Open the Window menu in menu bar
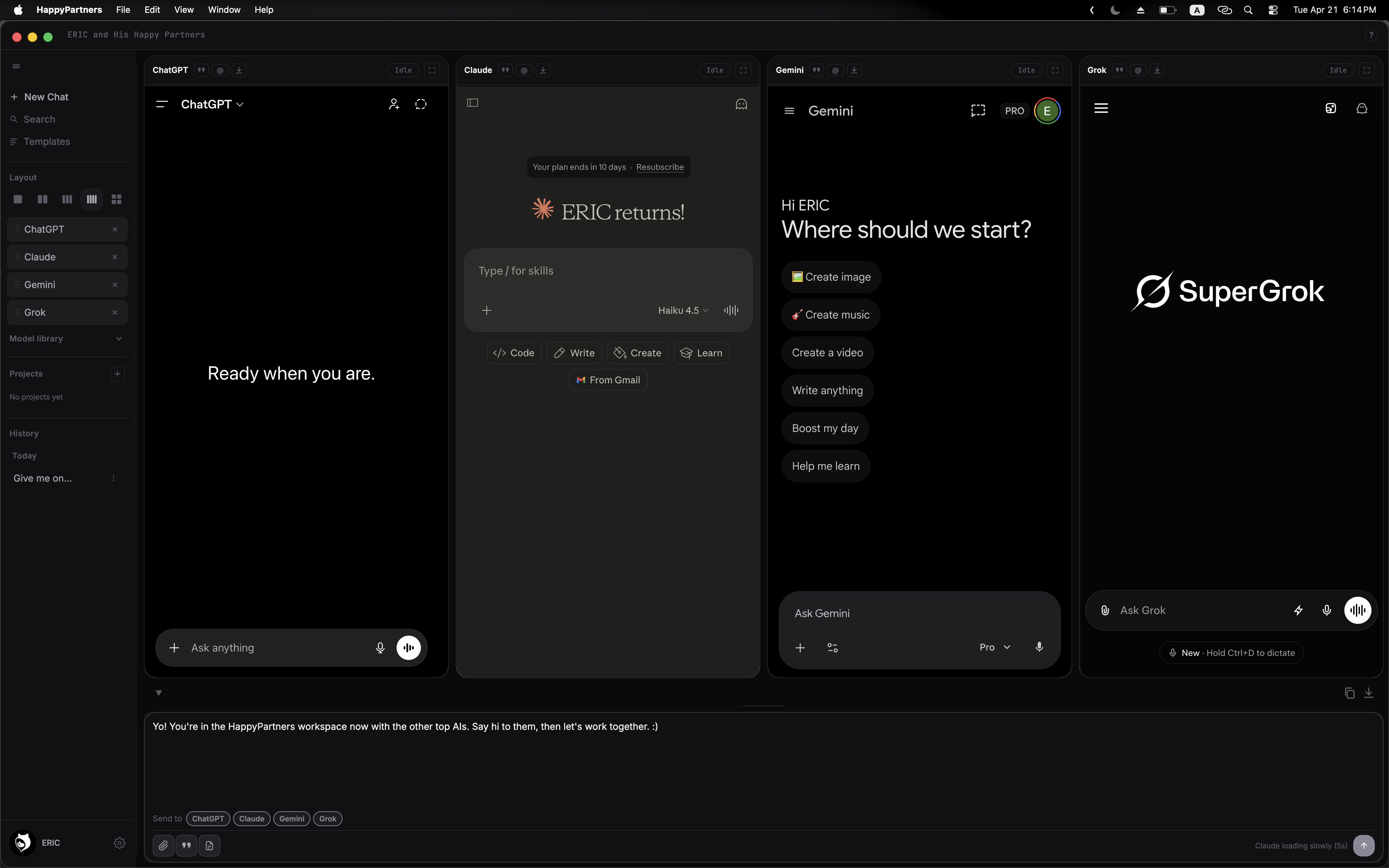 (x=224, y=10)
